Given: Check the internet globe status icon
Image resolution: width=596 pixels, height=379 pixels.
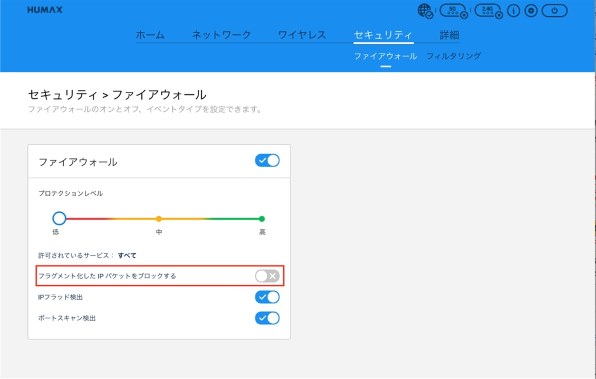Looking at the screenshot, I should pyautogui.click(x=425, y=11).
